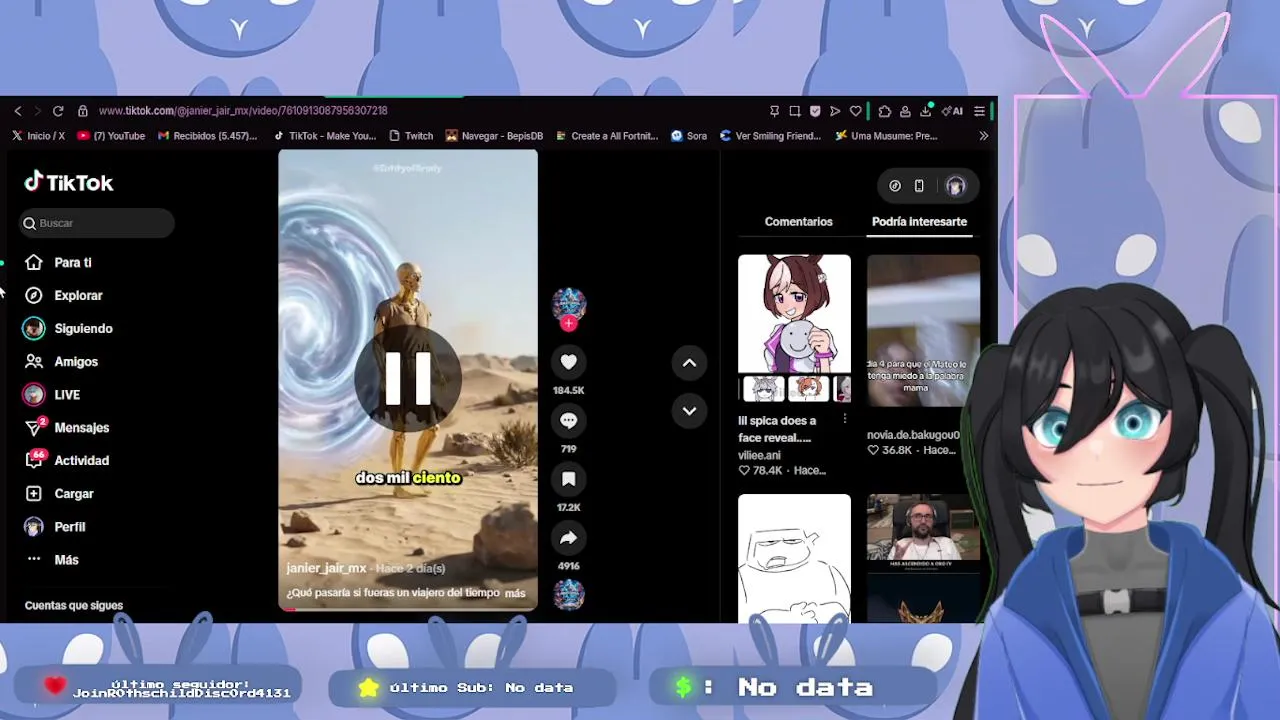Open the TikTok - Make You... bookmark
Viewport: 1280px width, 720px height.
point(324,136)
